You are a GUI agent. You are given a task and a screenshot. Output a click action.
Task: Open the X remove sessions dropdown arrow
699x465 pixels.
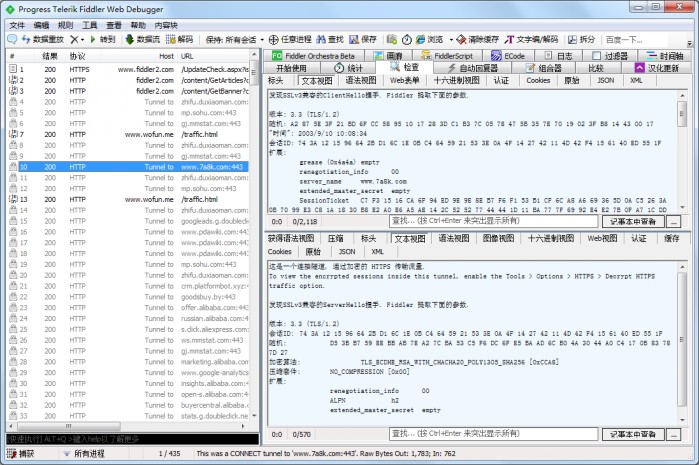point(82,40)
